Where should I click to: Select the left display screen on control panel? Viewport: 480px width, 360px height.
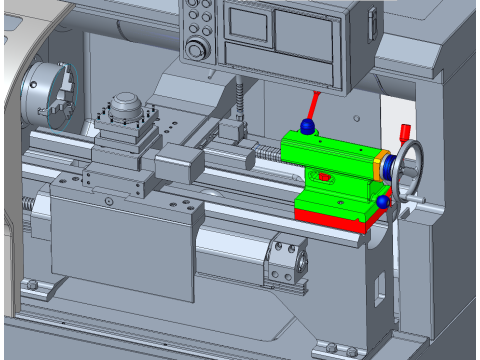pos(249,24)
